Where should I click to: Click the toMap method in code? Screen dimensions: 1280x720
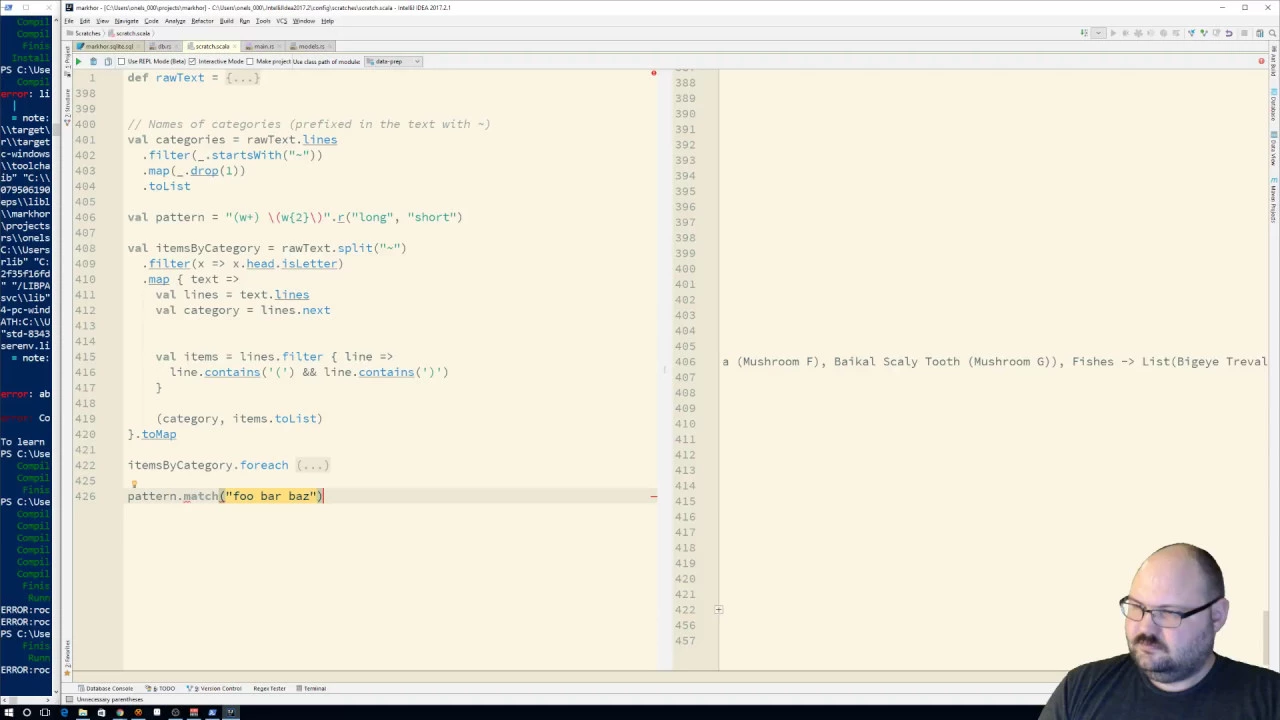159,434
